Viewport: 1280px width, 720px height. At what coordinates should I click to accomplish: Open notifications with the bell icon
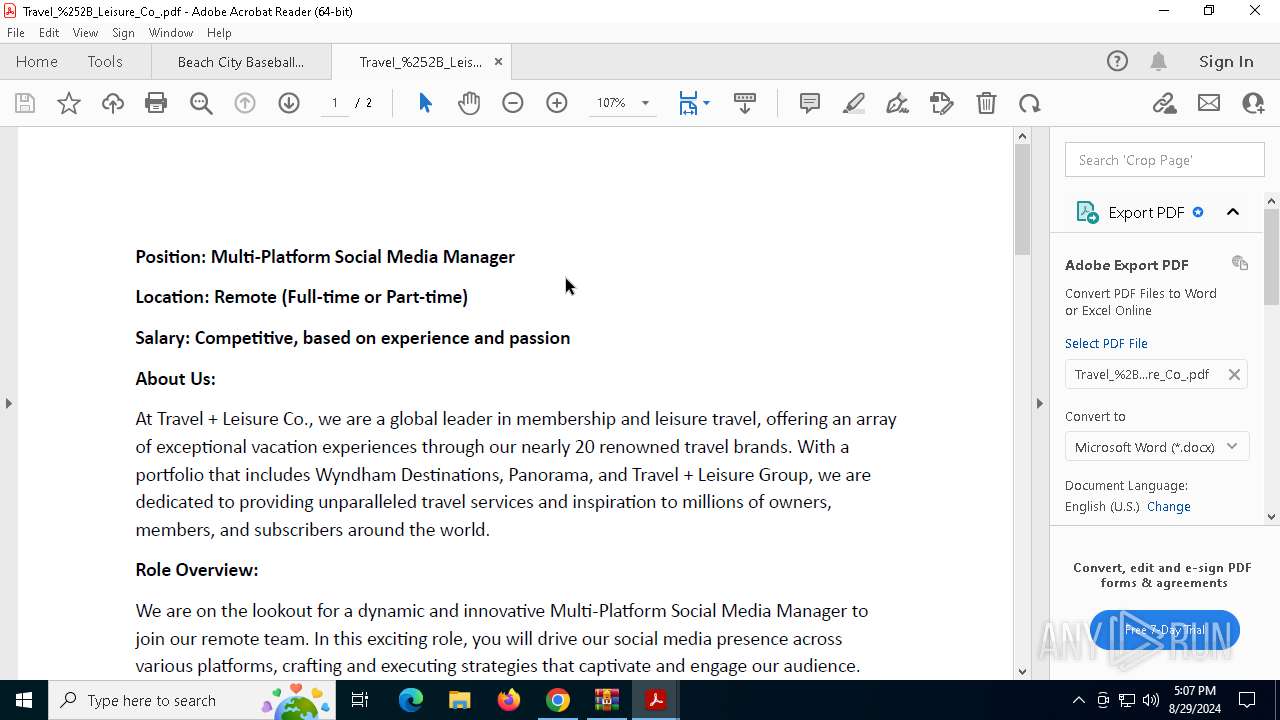1158,61
